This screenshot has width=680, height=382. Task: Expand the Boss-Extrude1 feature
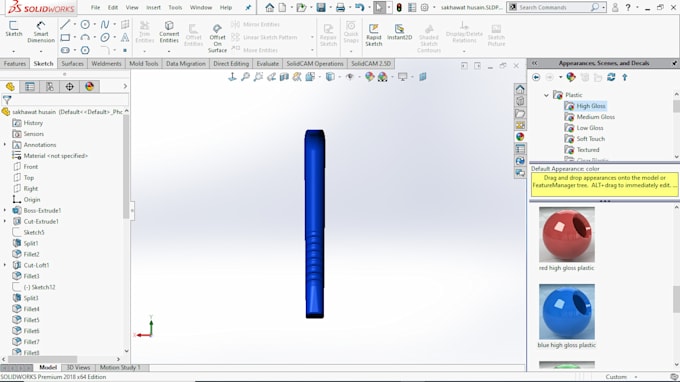point(5,210)
